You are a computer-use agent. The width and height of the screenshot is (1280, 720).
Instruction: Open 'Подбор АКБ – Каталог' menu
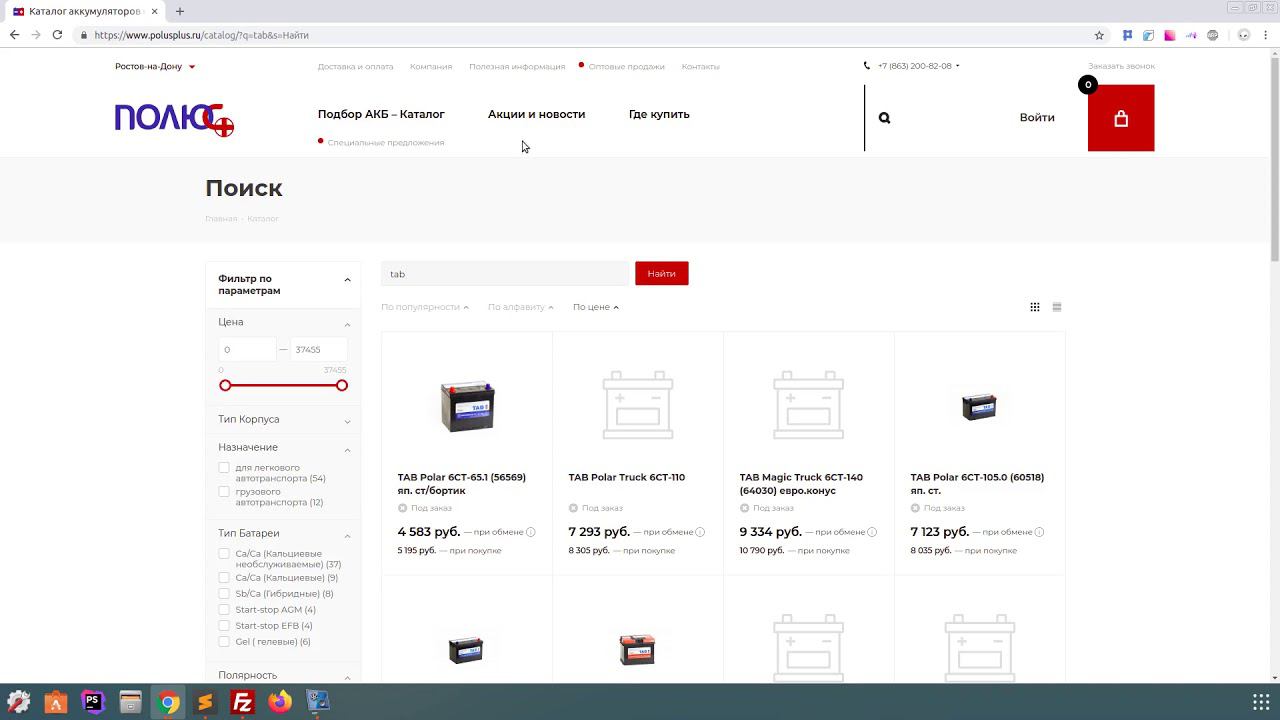coord(381,114)
